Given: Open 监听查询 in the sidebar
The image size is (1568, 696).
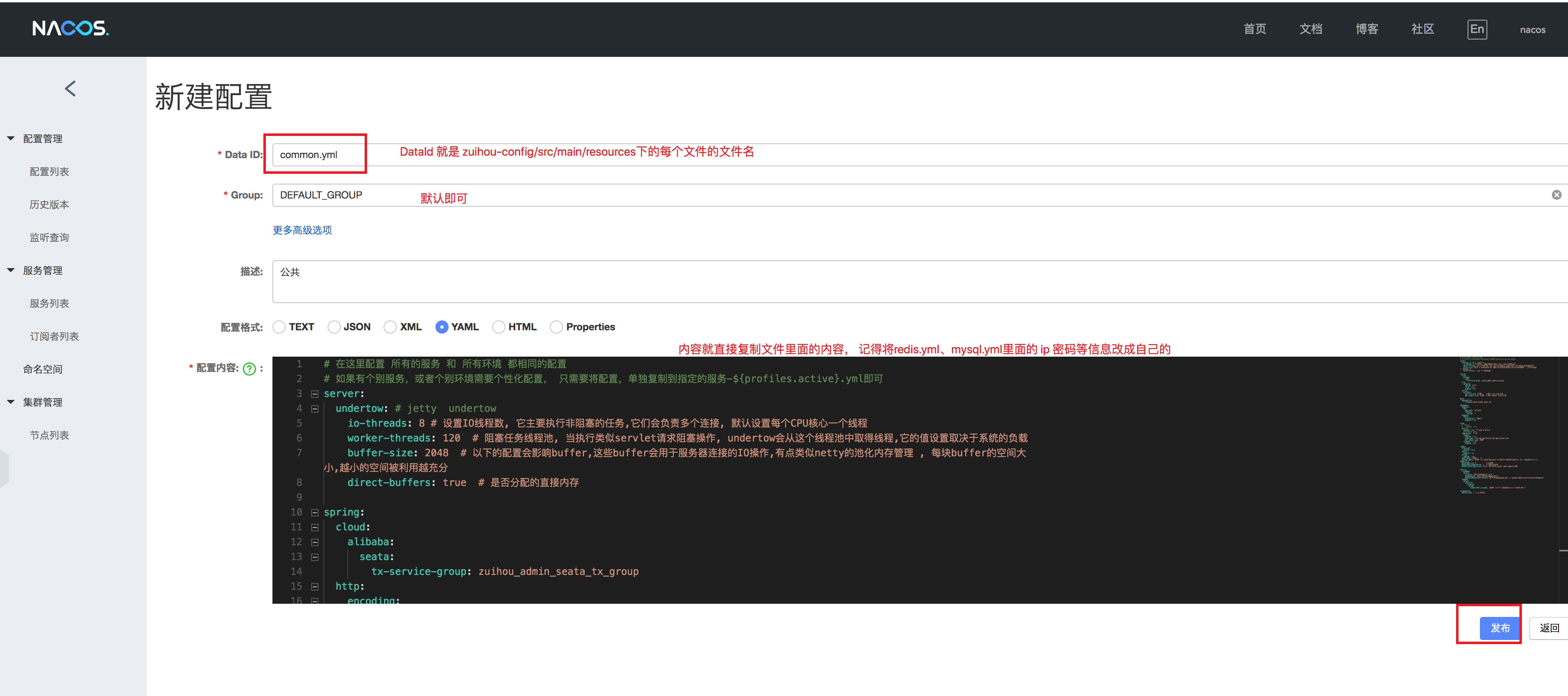Looking at the screenshot, I should pyautogui.click(x=49, y=238).
